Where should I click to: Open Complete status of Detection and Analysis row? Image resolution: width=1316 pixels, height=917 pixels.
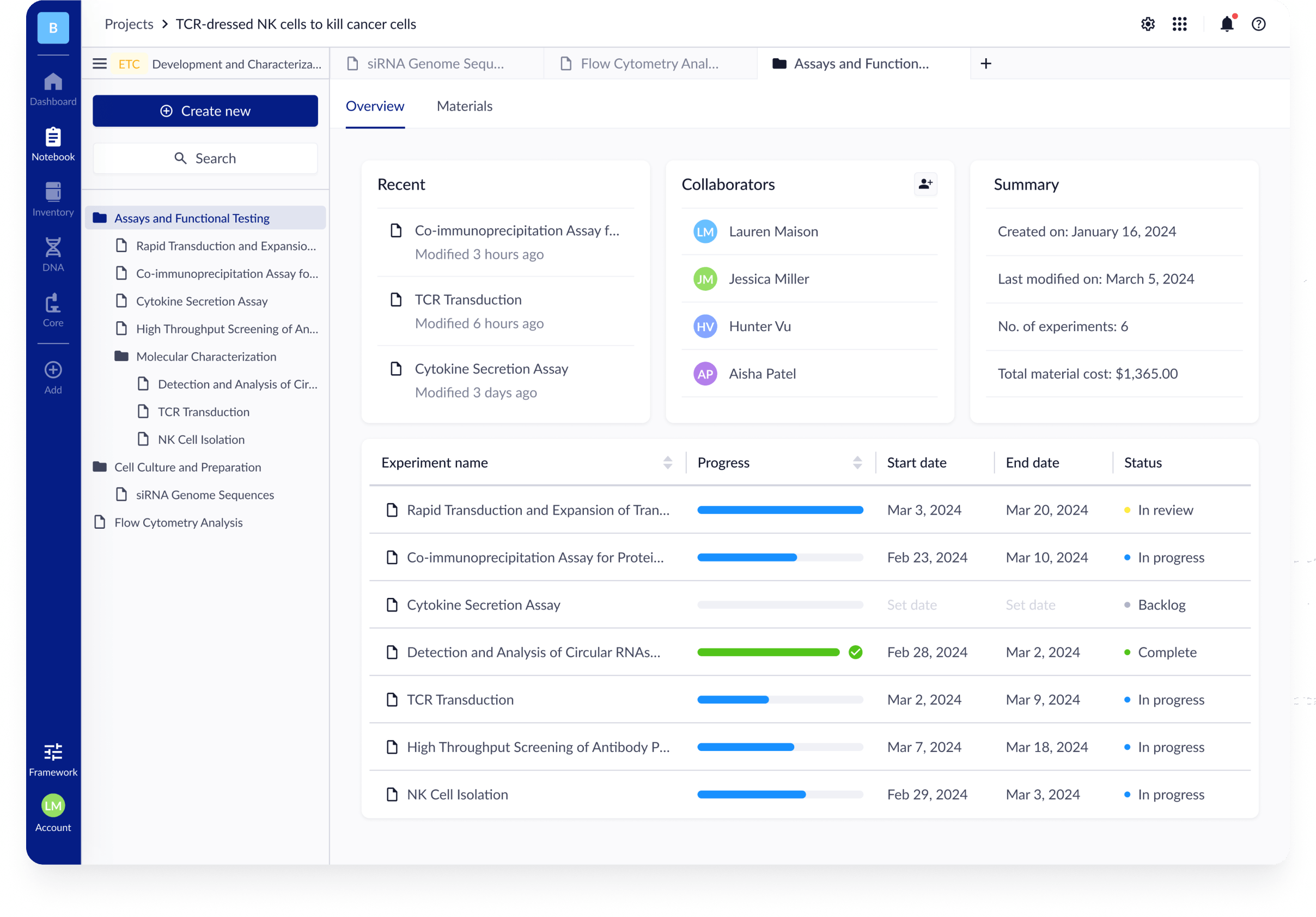coord(1160,652)
